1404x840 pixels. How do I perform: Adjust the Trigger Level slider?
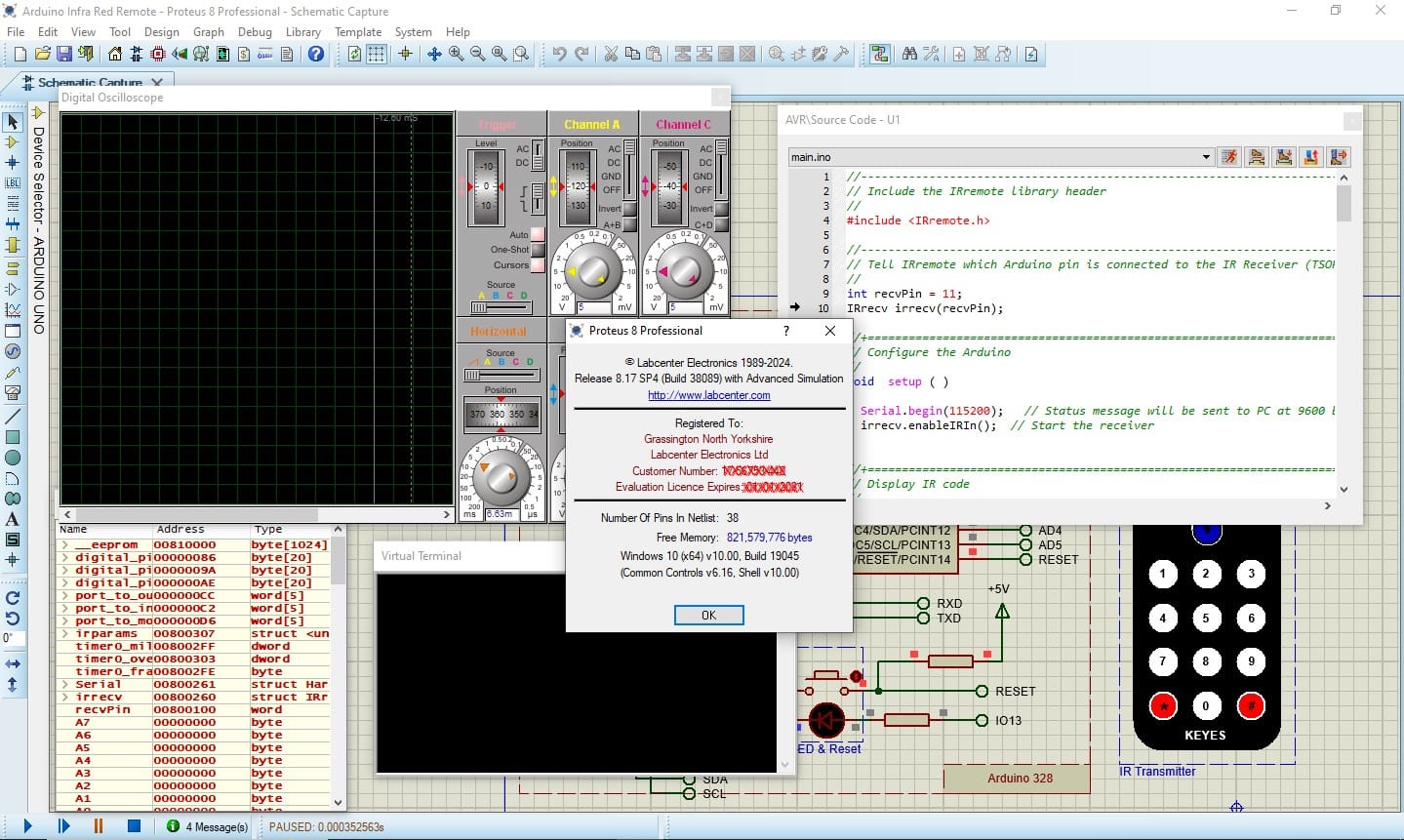486,185
